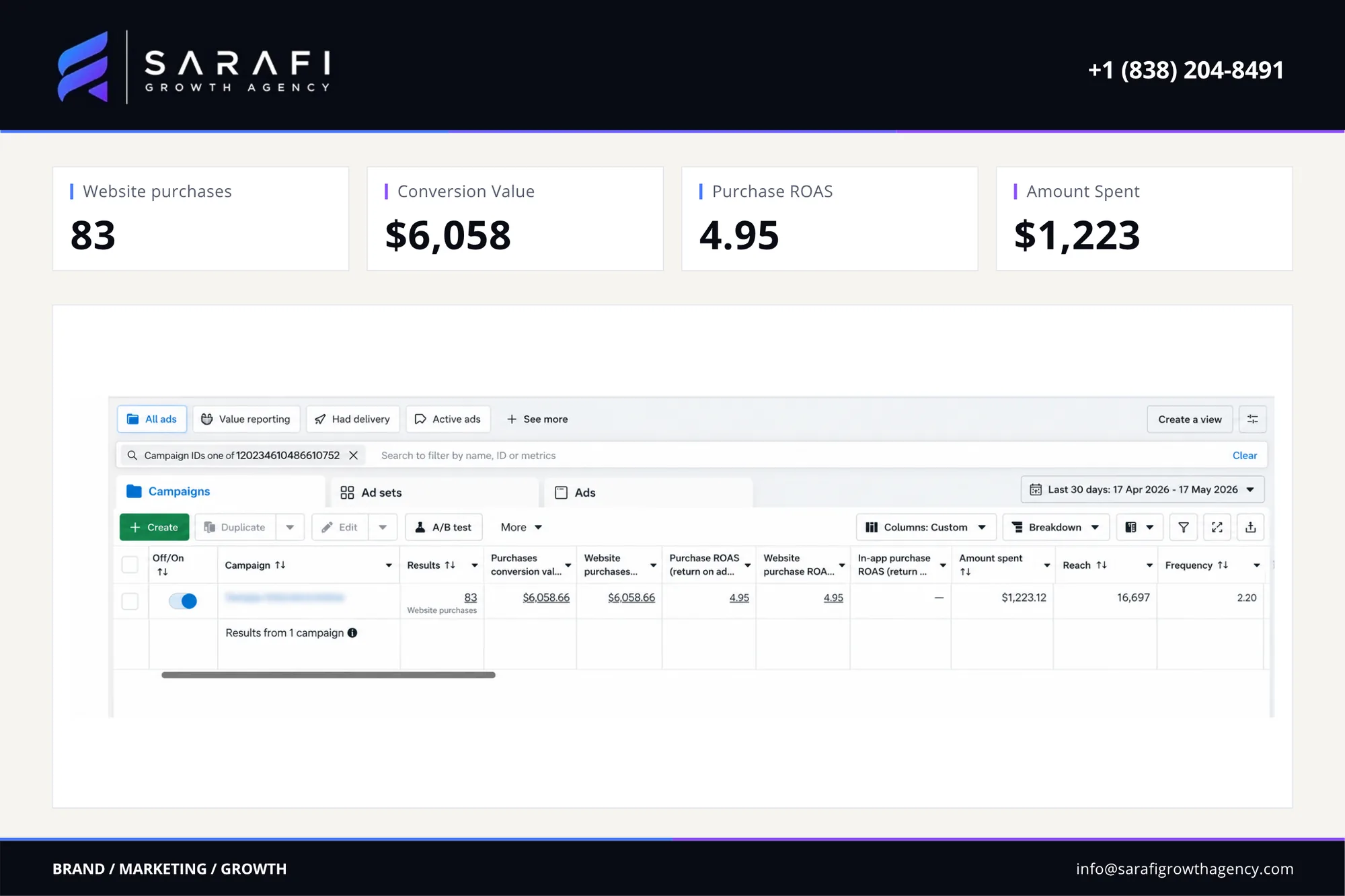Viewport: 1345px width, 896px height.
Task: Click the info icon beside Results from 1 campaign
Action: click(x=352, y=633)
